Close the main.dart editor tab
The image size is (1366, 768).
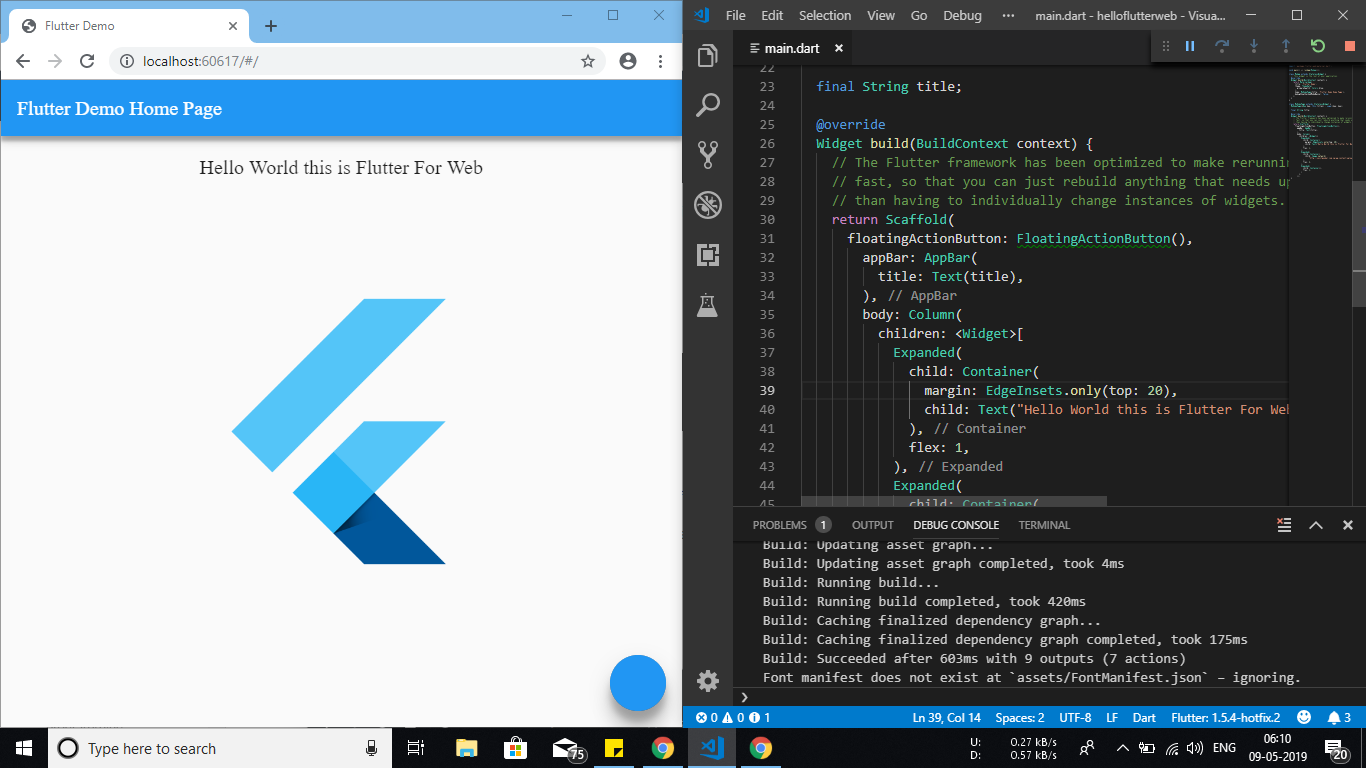[839, 48]
